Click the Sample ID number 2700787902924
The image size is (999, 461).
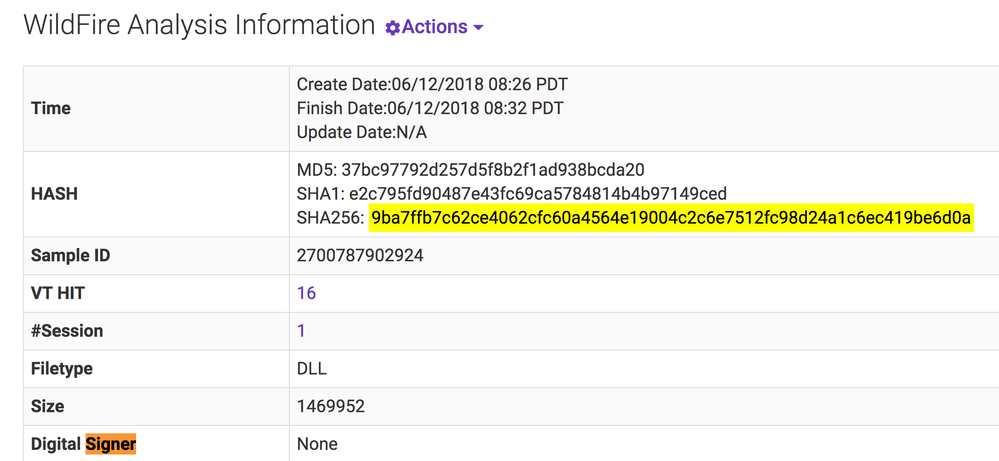[360, 256]
